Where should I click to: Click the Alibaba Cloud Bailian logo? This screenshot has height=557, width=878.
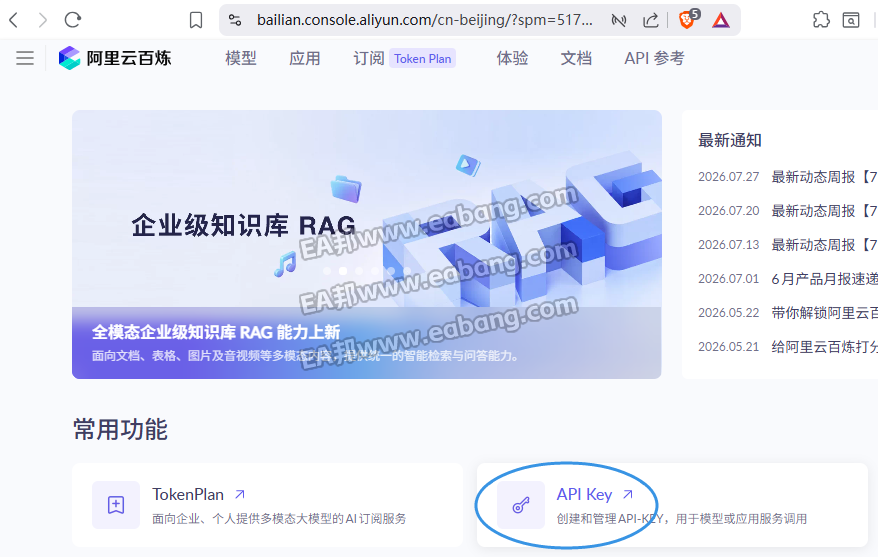pos(115,58)
